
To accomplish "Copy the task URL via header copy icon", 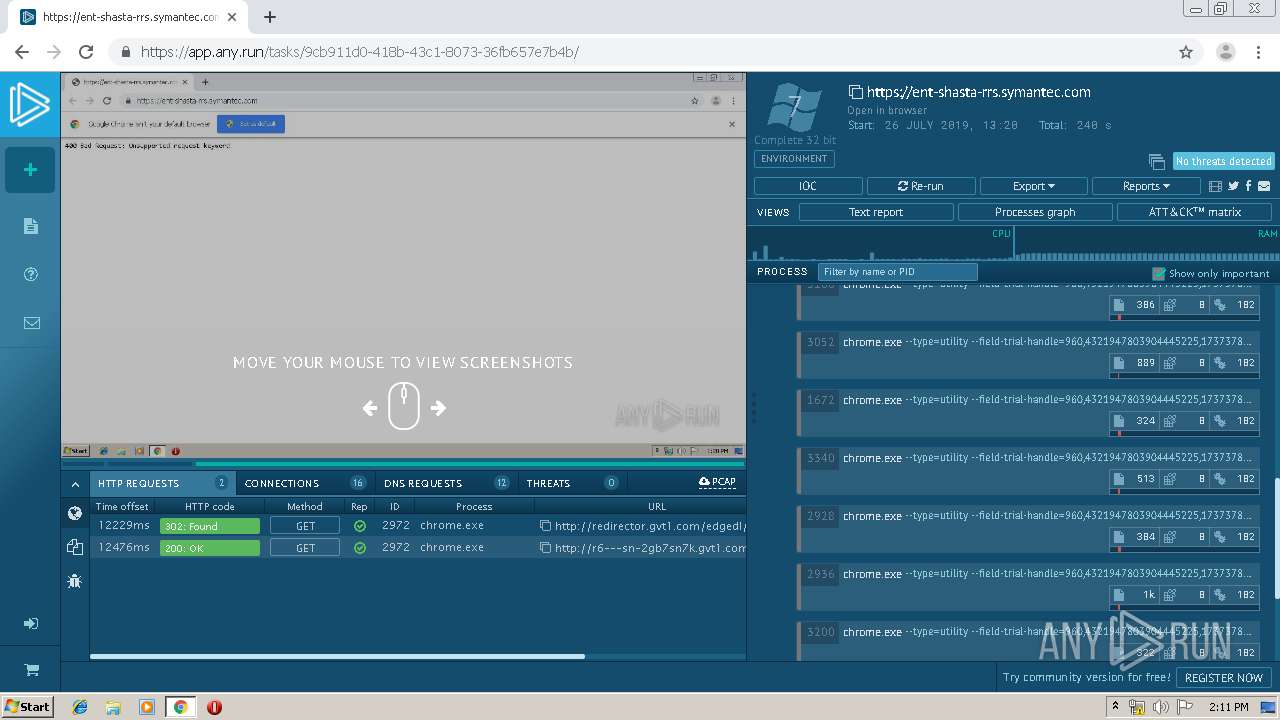I will (x=855, y=92).
